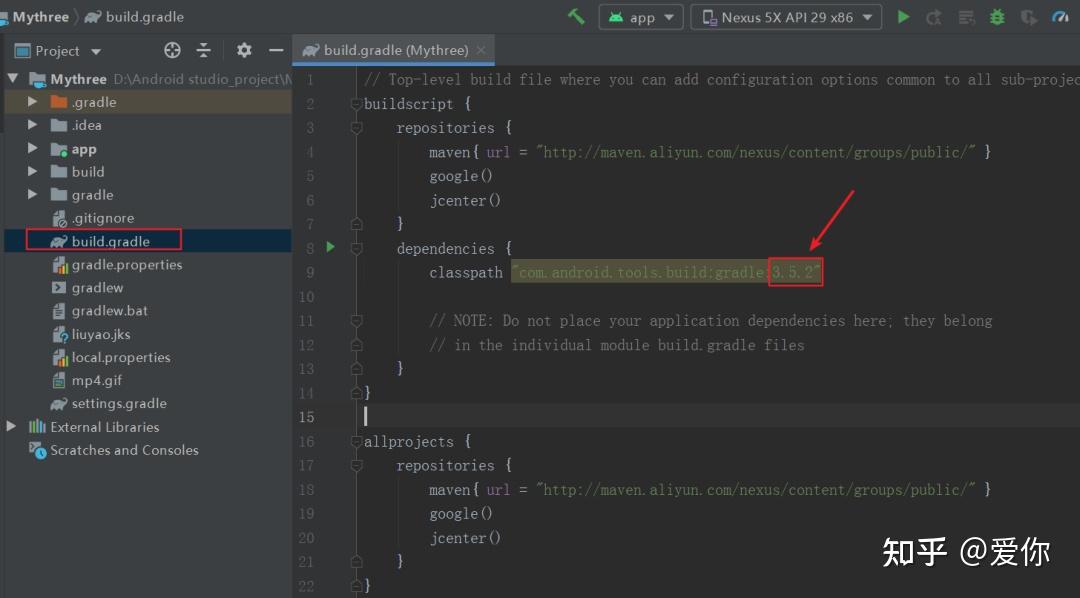Select the build.gradle (Mythree) editor tab
The image size is (1080, 598).
coord(393,50)
